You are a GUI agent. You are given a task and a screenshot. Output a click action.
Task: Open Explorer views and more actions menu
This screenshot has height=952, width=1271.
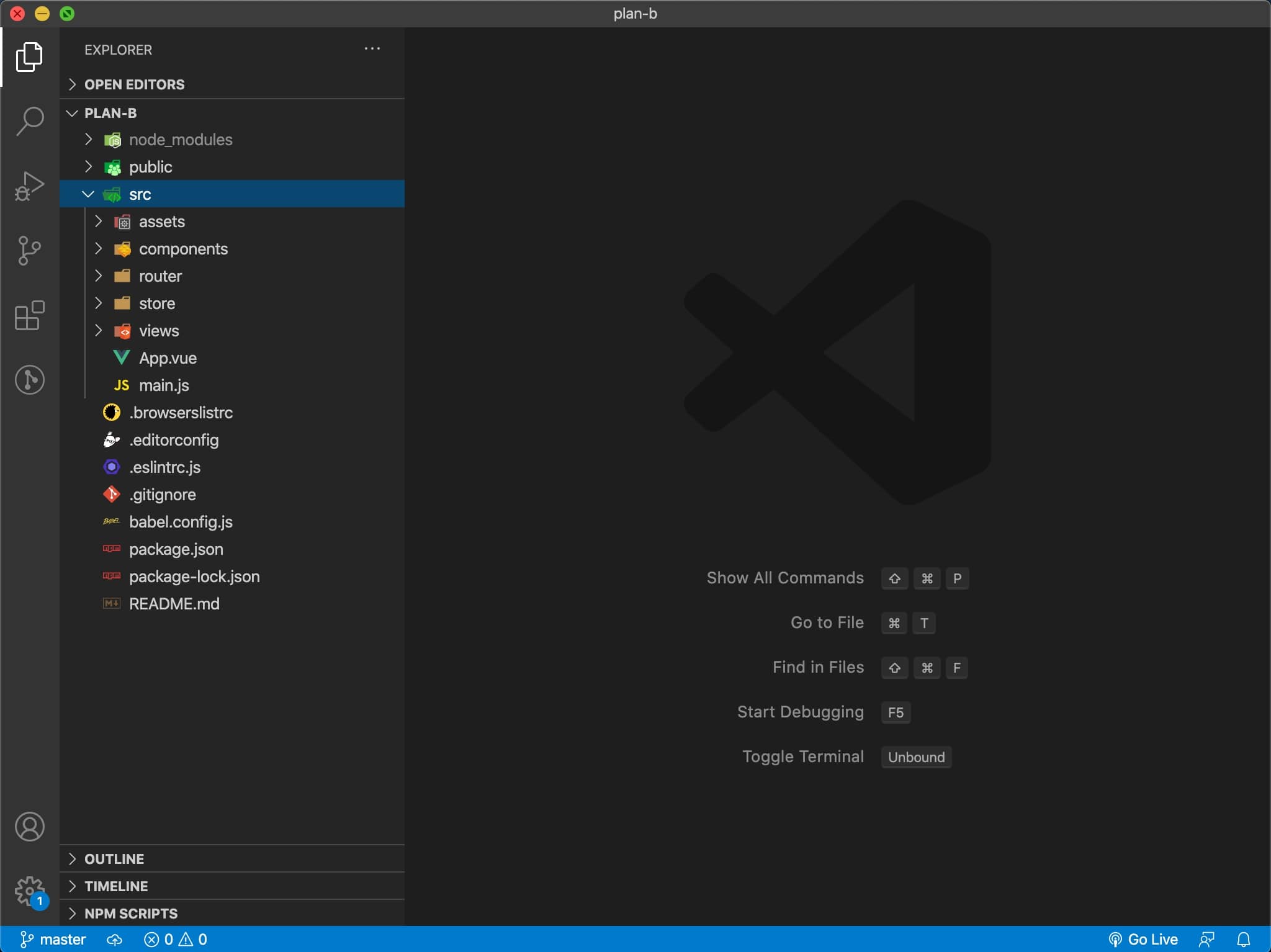point(372,49)
